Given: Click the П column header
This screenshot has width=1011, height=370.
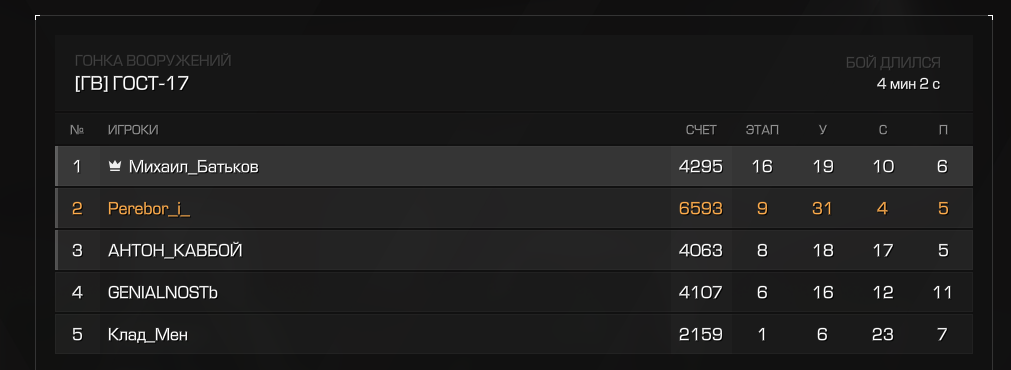Looking at the screenshot, I should pyautogui.click(x=943, y=130).
